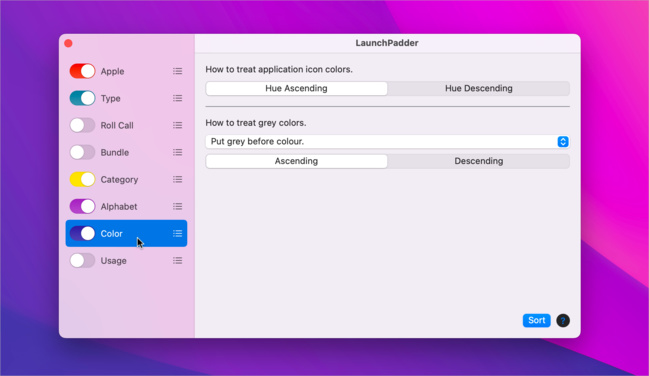Image resolution: width=649 pixels, height=376 pixels.
Task: Click the reorder handle icon beside Alphabet
Action: 178,206
